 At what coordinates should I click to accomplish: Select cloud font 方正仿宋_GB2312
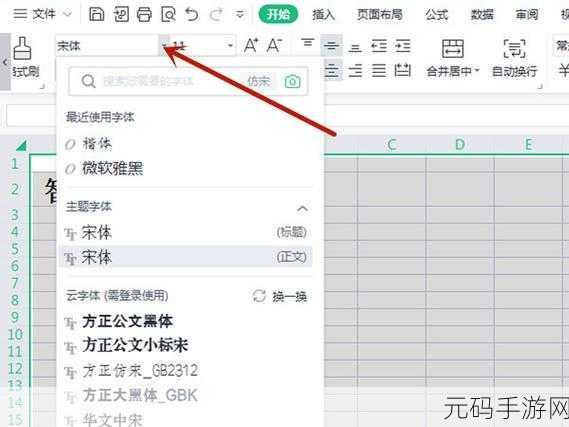click(140, 371)
